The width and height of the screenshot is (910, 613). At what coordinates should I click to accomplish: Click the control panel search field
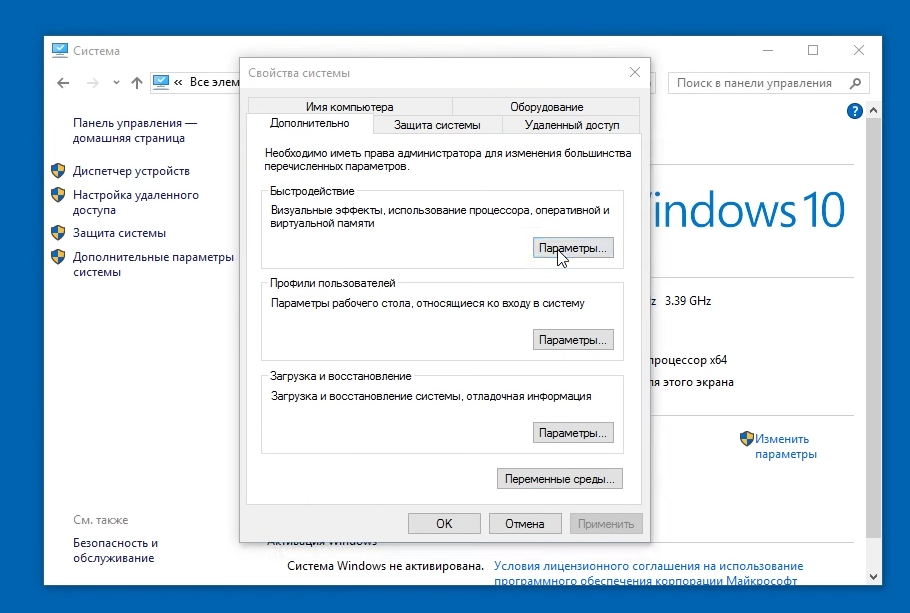755,83
